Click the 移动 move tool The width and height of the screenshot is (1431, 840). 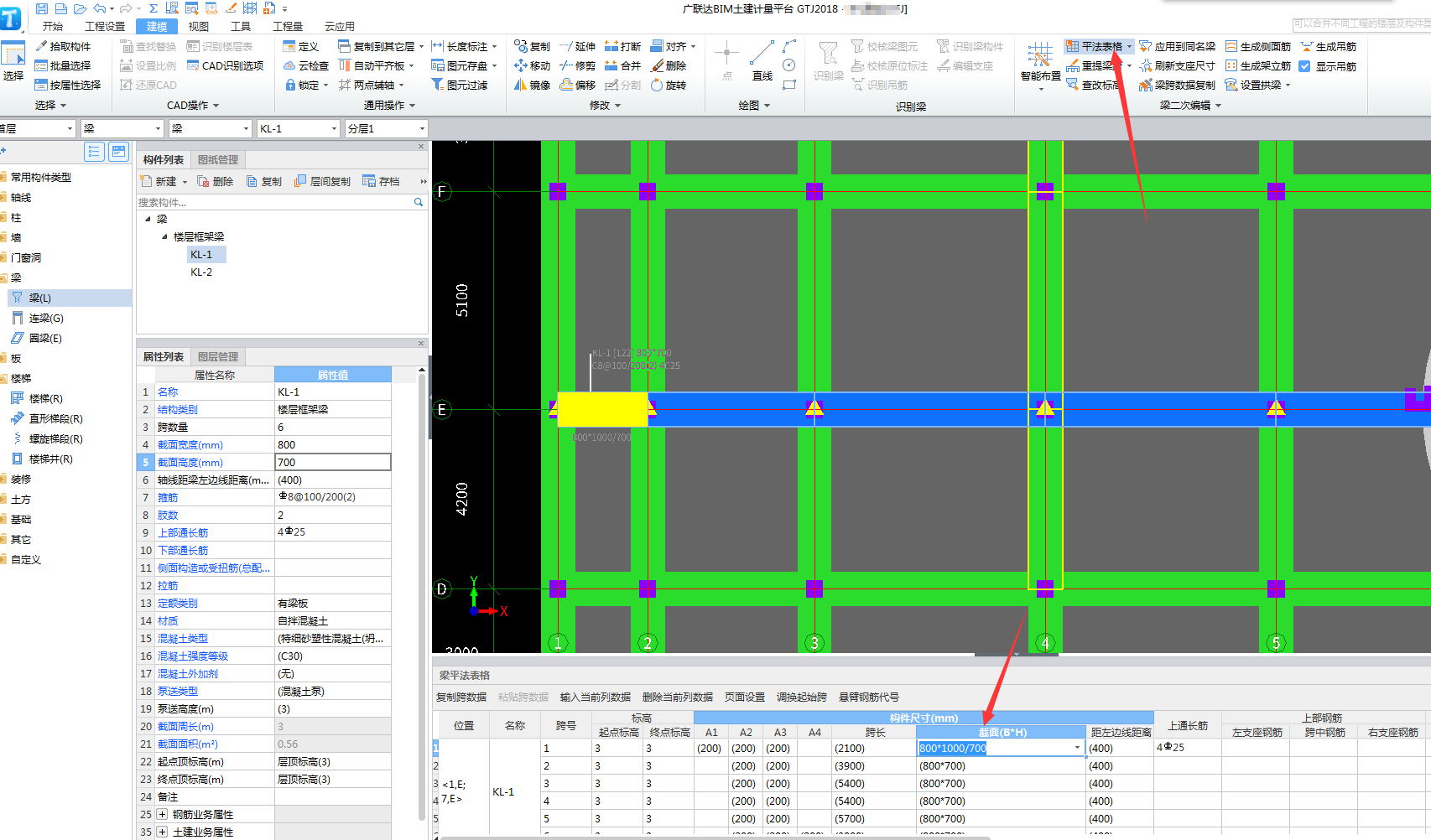533,65
